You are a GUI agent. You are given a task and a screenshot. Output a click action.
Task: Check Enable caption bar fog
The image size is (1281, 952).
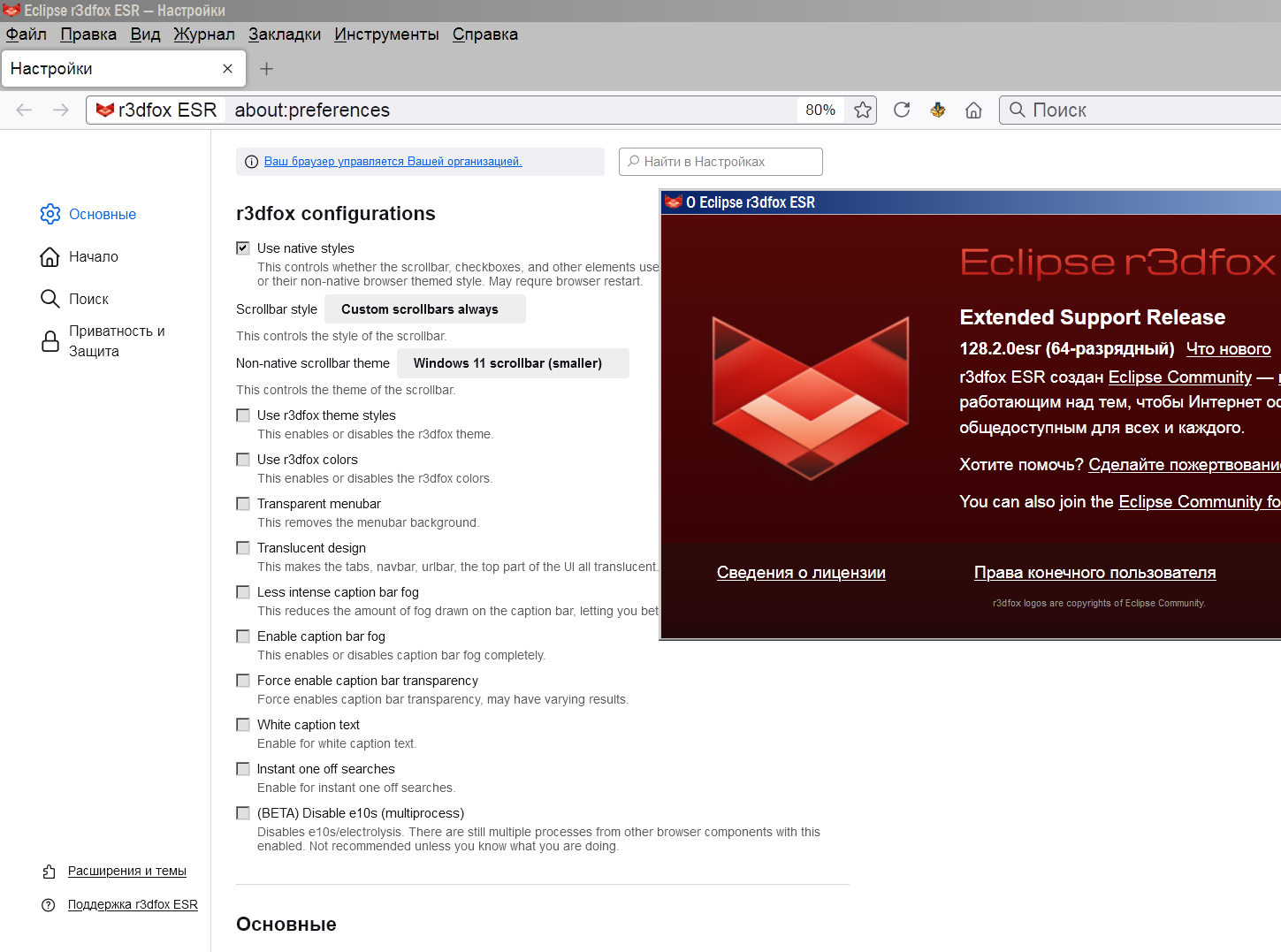coord(243,636)
